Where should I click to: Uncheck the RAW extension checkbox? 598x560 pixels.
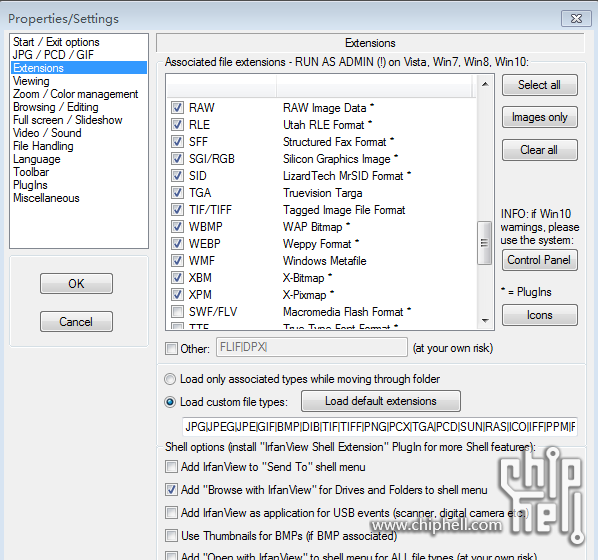(177, 108)
